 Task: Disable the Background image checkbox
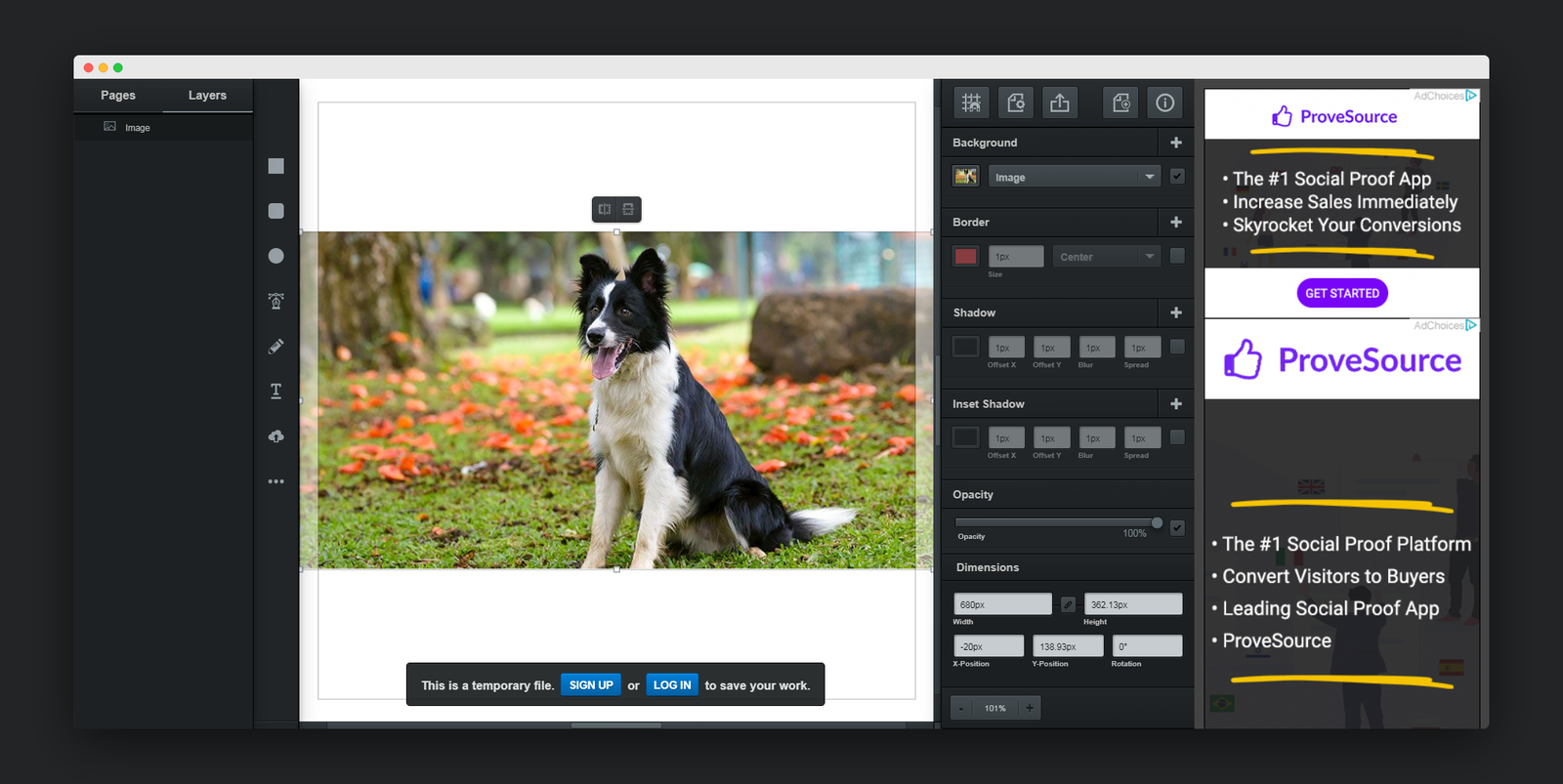(x=1177, y=177)
